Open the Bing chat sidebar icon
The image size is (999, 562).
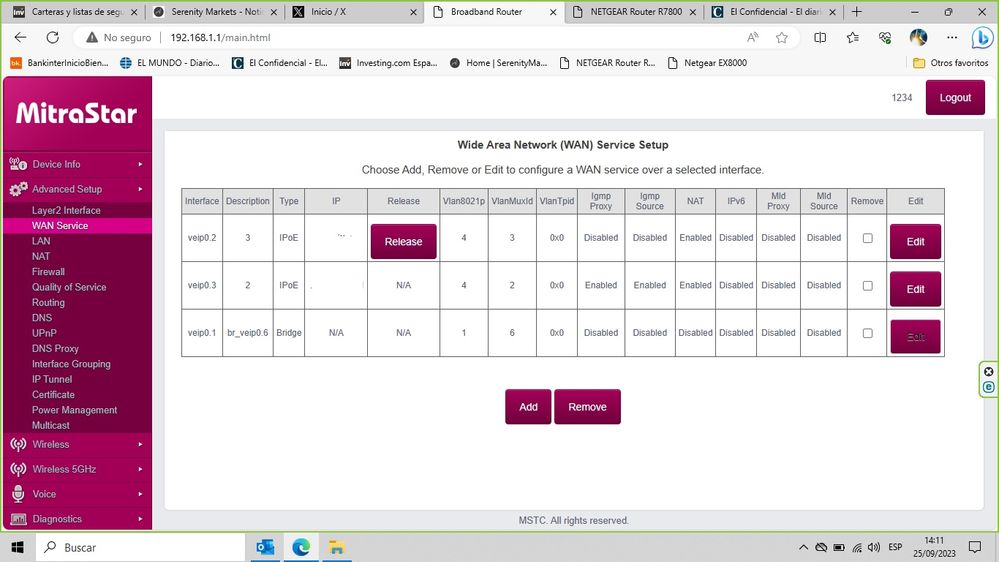982,38
